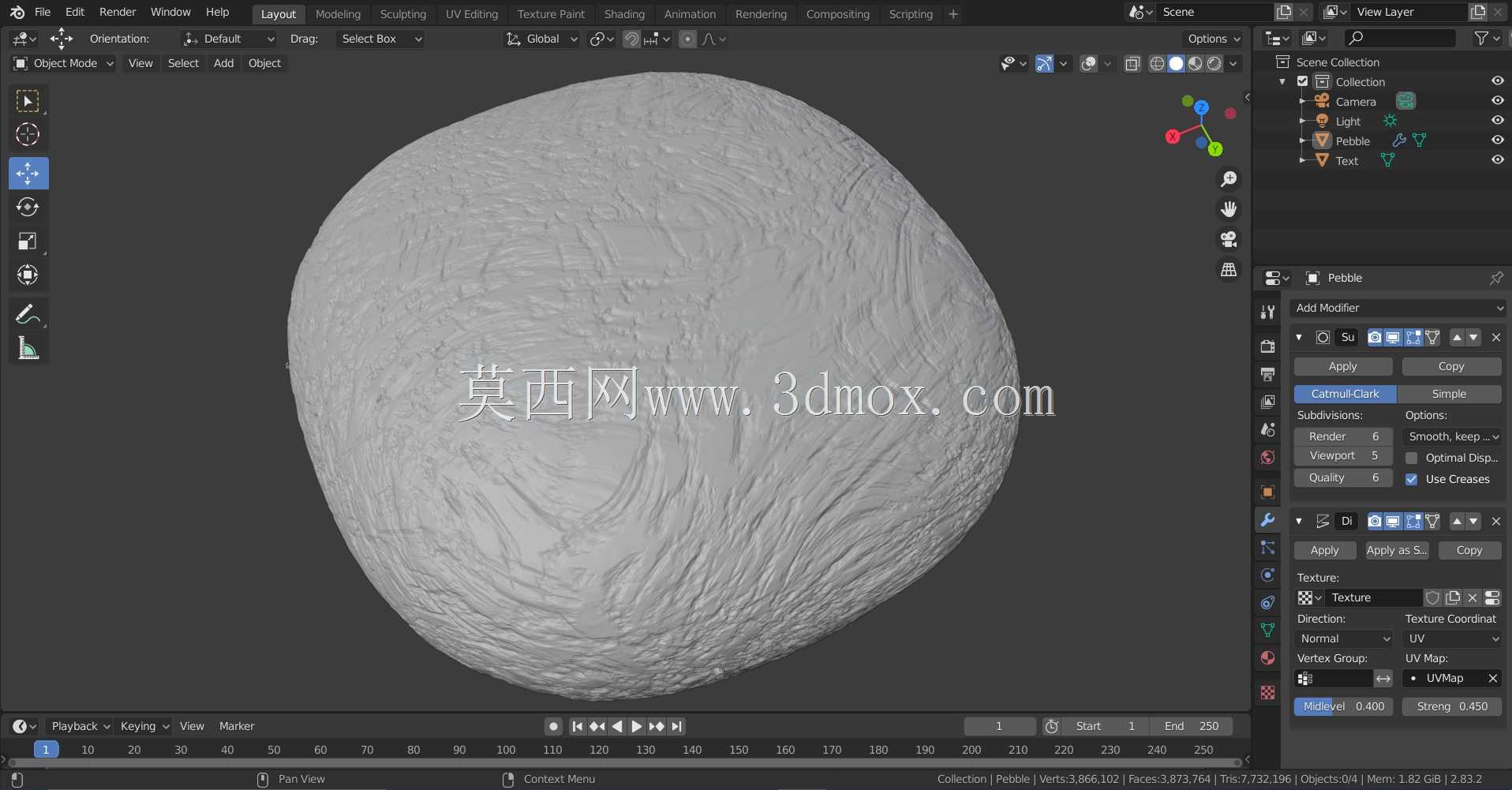Open the Object properties tab

(x=1267, y=492)
